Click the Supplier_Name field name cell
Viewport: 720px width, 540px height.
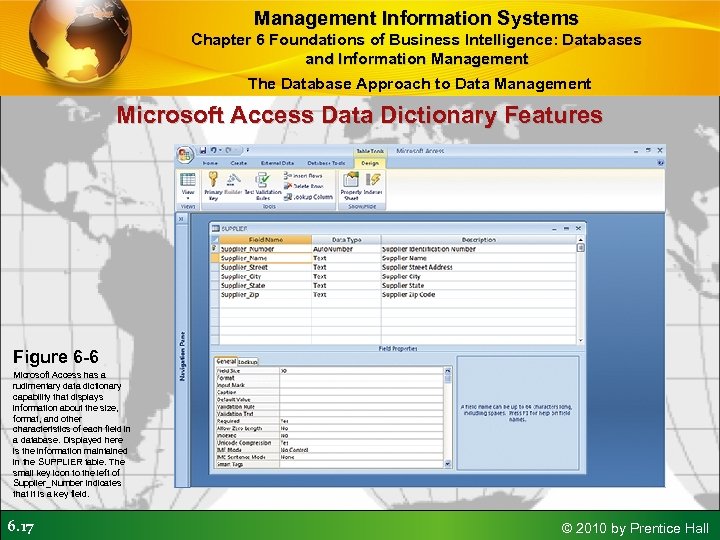[x=265, y=258]
